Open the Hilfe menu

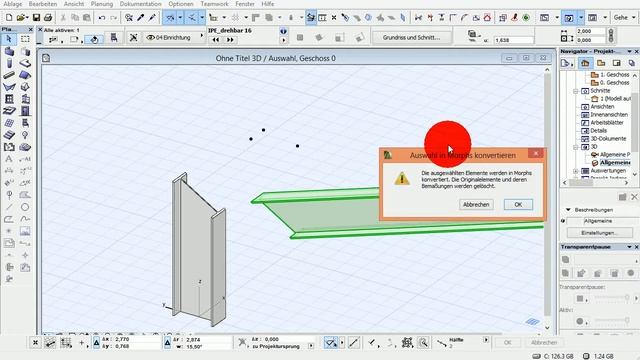267,4
